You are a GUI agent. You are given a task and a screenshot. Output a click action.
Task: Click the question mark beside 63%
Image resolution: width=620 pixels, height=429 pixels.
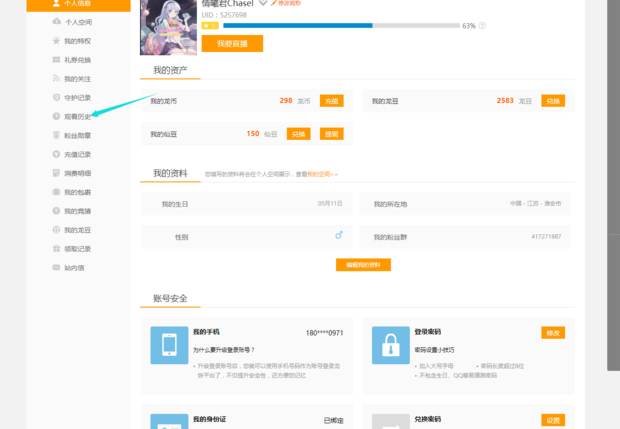point(482,26)
